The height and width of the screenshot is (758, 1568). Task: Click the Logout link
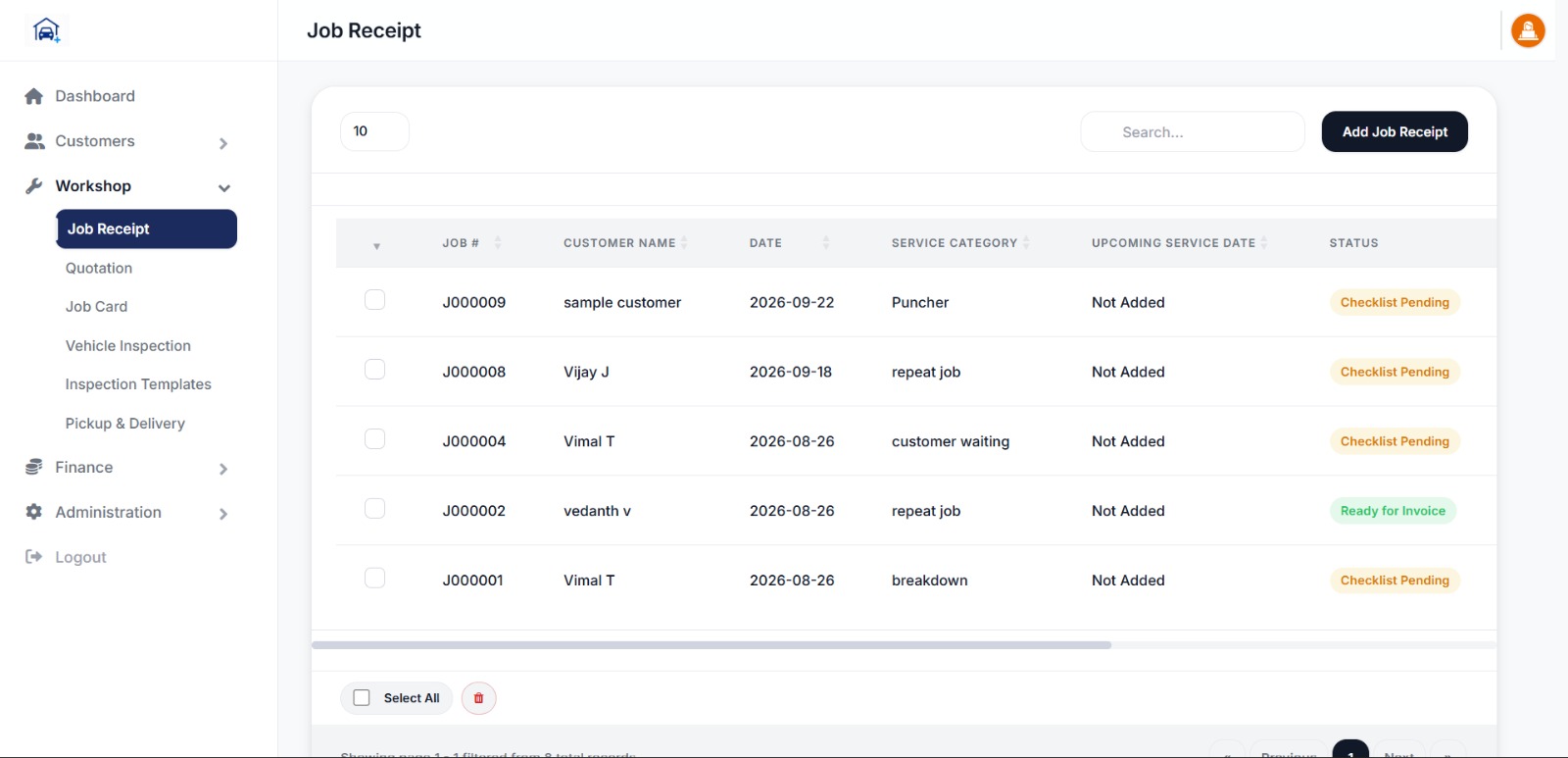pos(80,557)
